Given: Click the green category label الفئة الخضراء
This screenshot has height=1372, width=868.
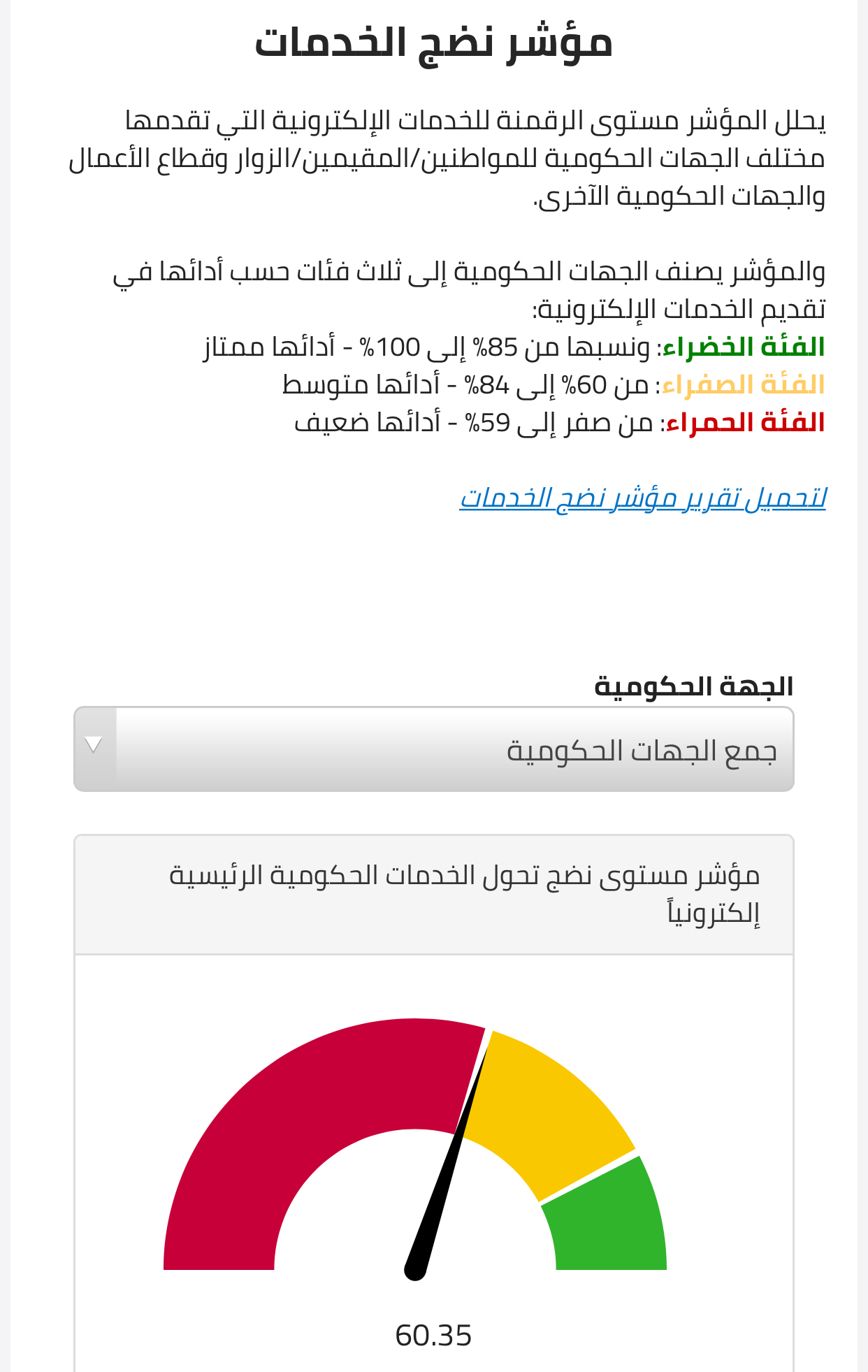Looking at the screenshot, I should 744,347.
